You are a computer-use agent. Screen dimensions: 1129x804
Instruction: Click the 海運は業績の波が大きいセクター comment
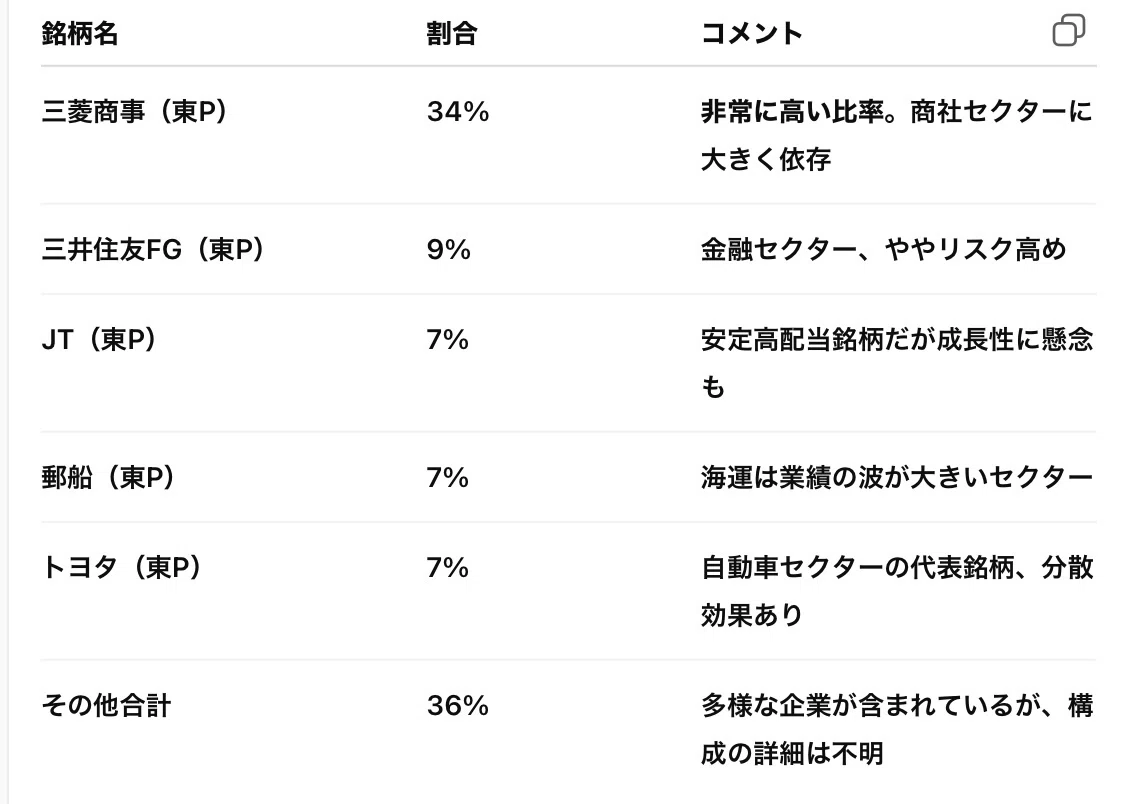[x=897, y=478]
